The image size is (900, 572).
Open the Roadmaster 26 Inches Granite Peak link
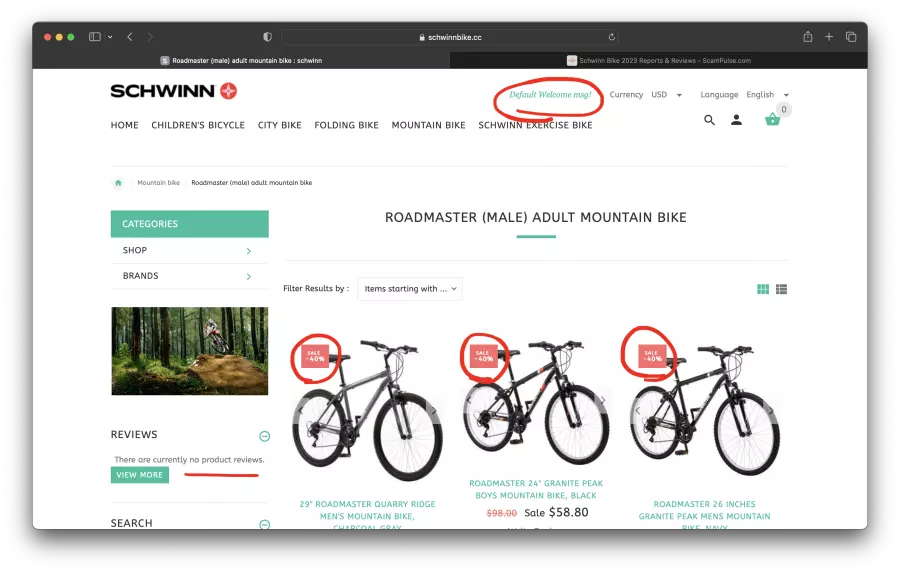(x=705, y=515)
